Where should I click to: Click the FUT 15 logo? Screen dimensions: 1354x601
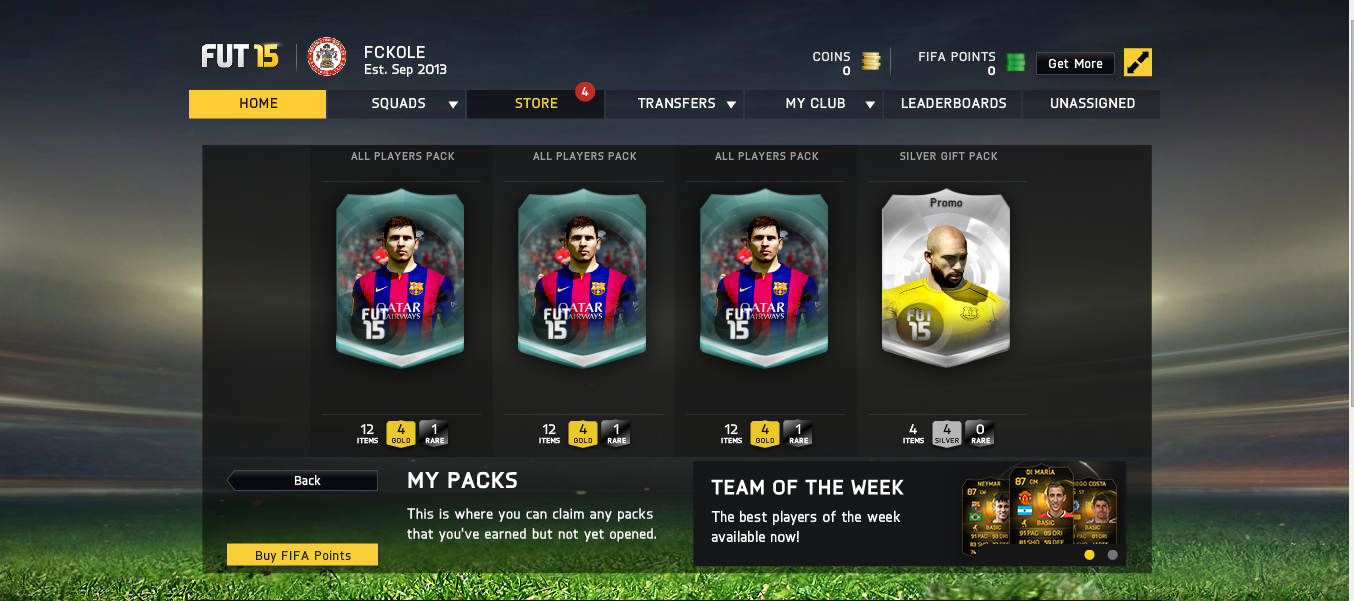point(241,56)
